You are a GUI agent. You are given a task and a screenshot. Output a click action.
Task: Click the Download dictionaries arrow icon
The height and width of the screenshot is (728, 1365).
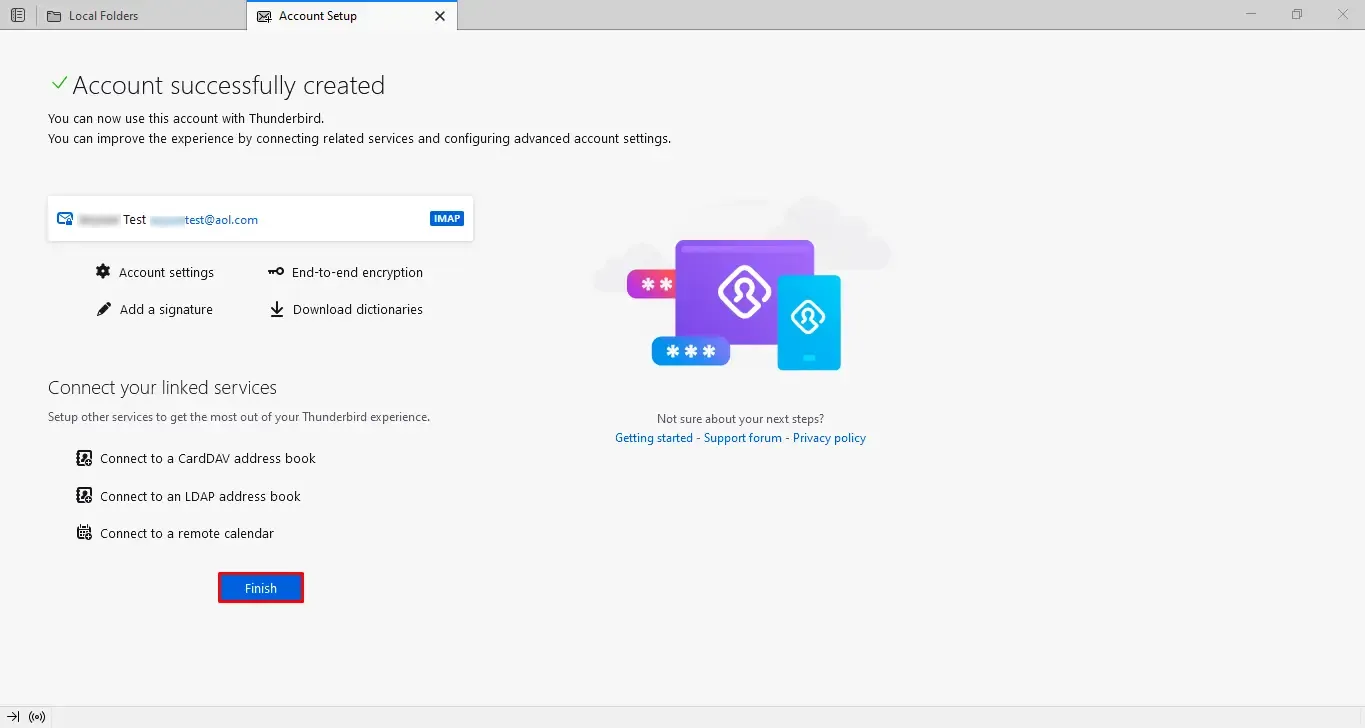(x=277, y=310)
